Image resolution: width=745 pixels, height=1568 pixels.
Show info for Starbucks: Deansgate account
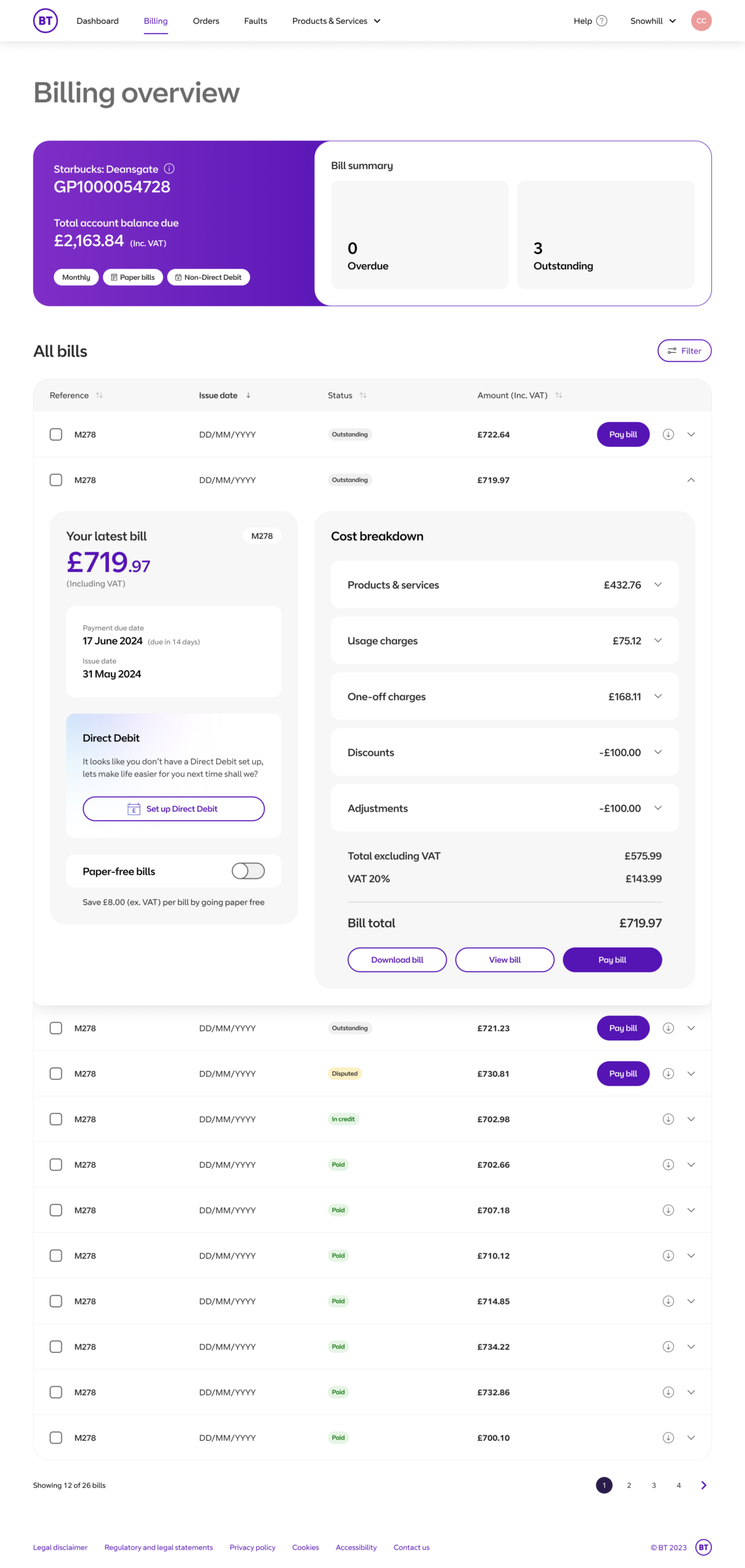tap(169, 168)
